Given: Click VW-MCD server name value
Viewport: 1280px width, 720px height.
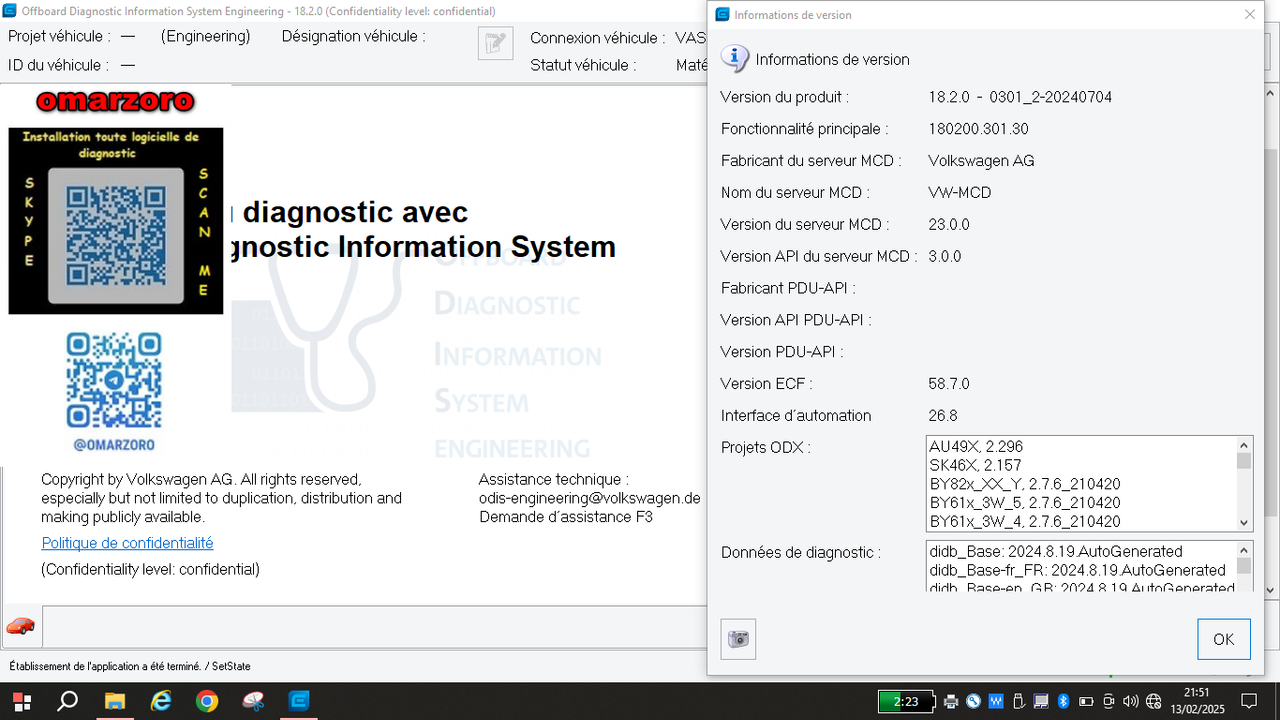Looking at the screenshot, I should pyautogui.click(x=960, y=192).
